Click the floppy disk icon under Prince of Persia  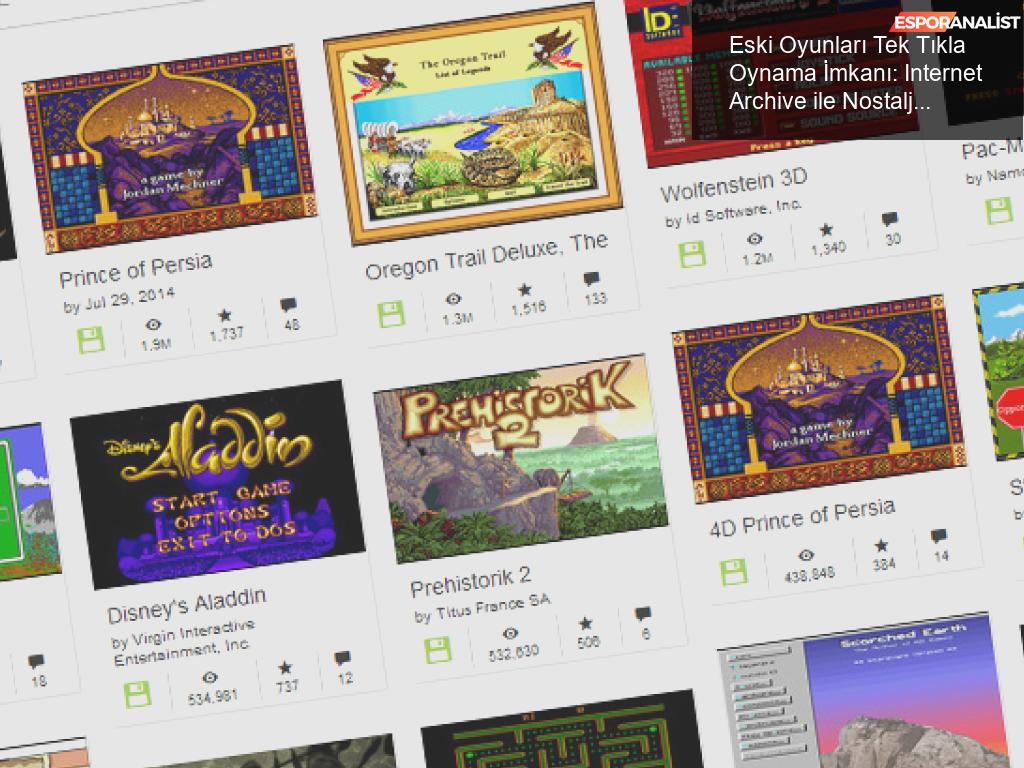(91, 340)
